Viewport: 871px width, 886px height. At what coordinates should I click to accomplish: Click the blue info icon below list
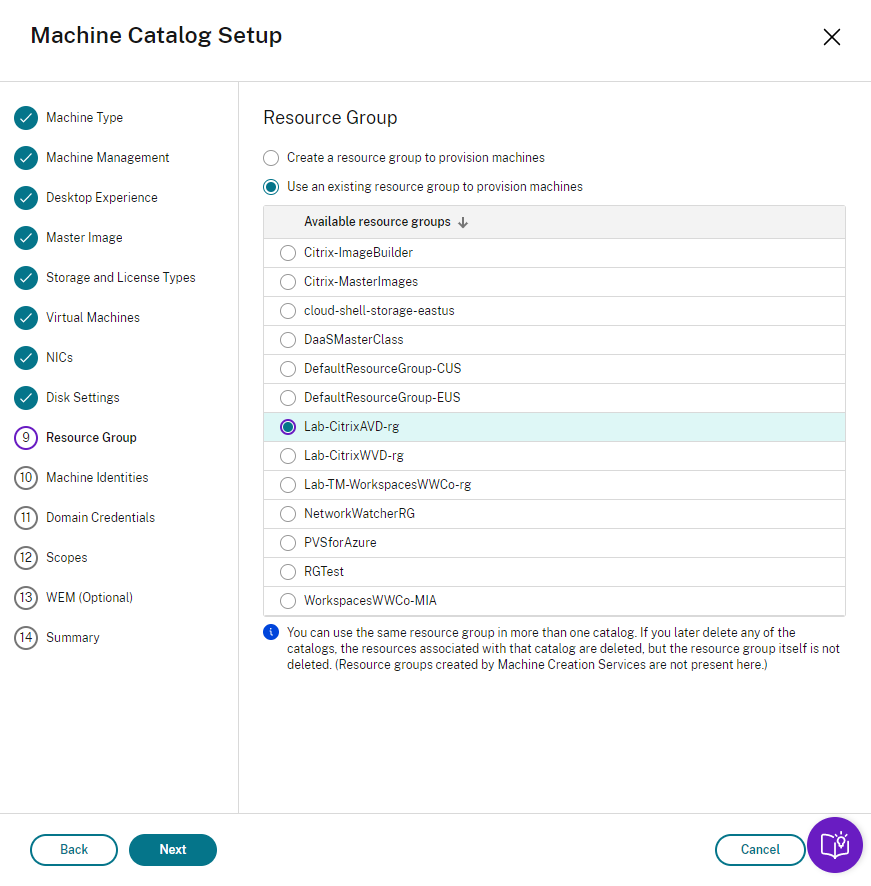tap(270, 632)
